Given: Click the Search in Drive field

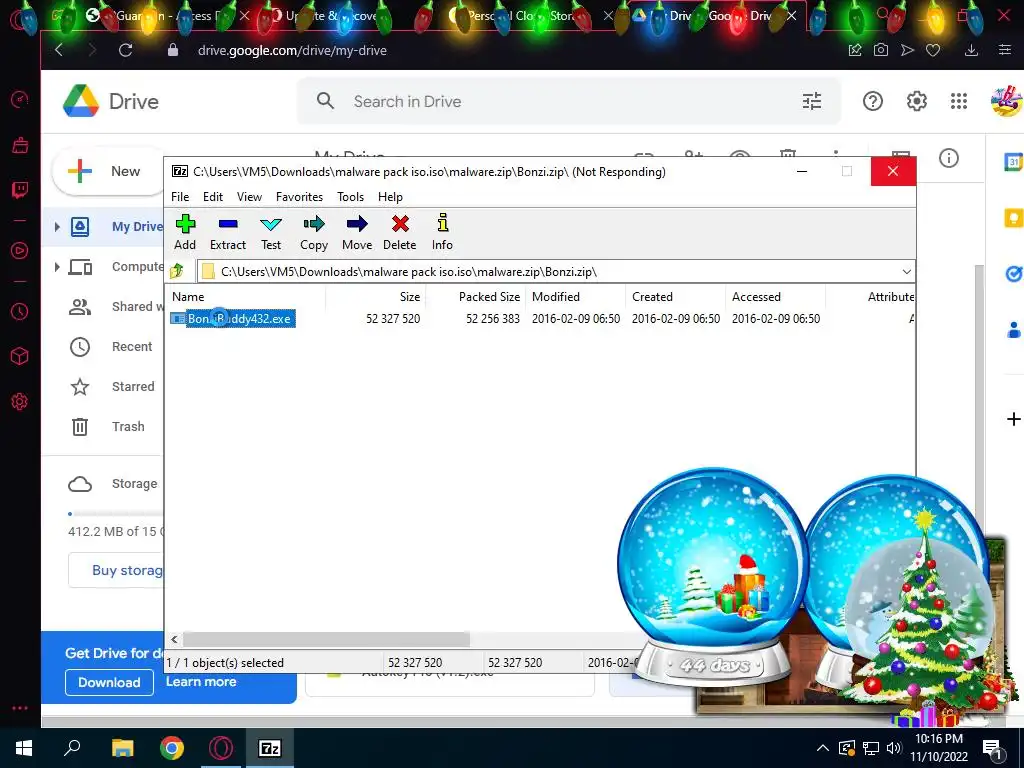Looking at the screenshot, I should pos(568,101).
